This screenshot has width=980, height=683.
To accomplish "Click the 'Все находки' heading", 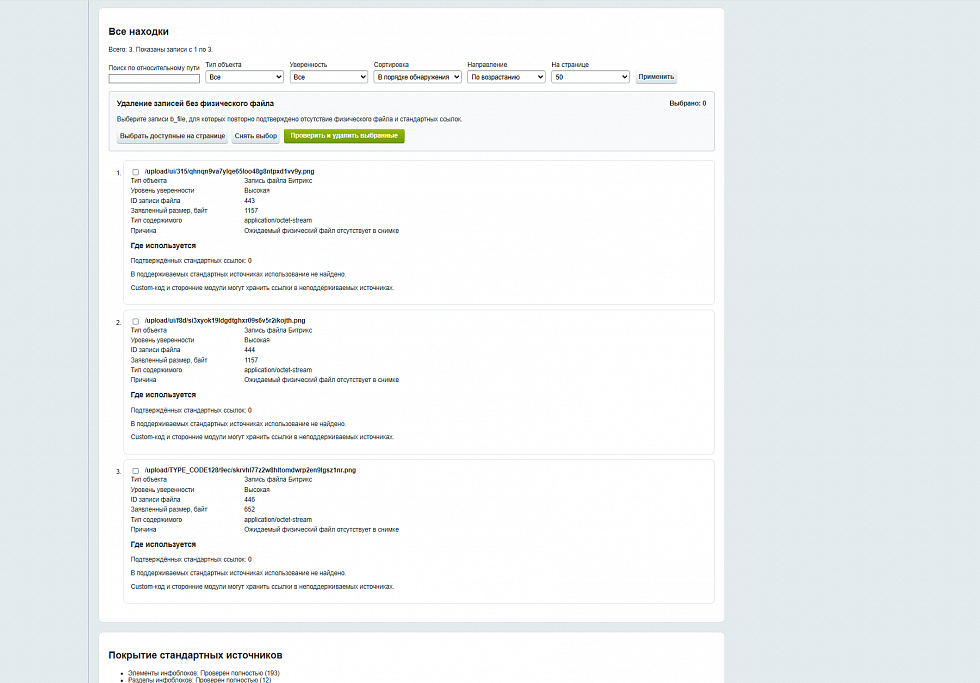I will click(x=139, y=31).
